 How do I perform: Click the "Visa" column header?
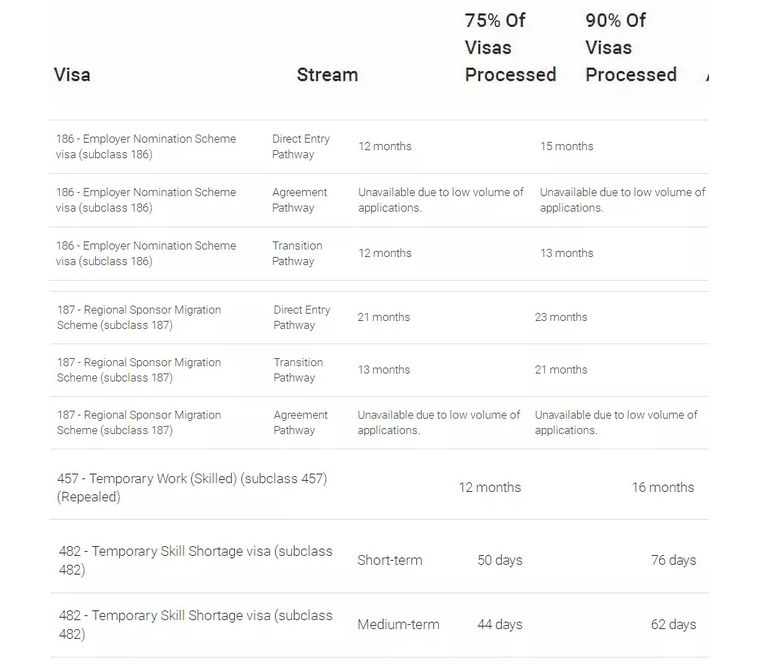(72, 75)
